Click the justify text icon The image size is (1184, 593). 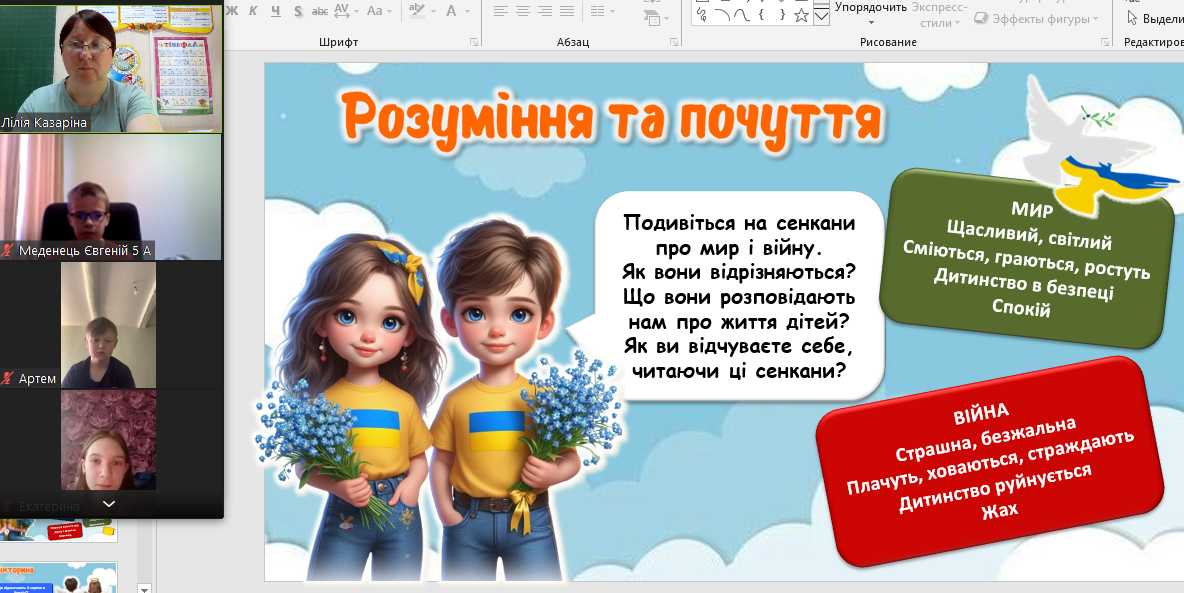[x=569, y=11]
